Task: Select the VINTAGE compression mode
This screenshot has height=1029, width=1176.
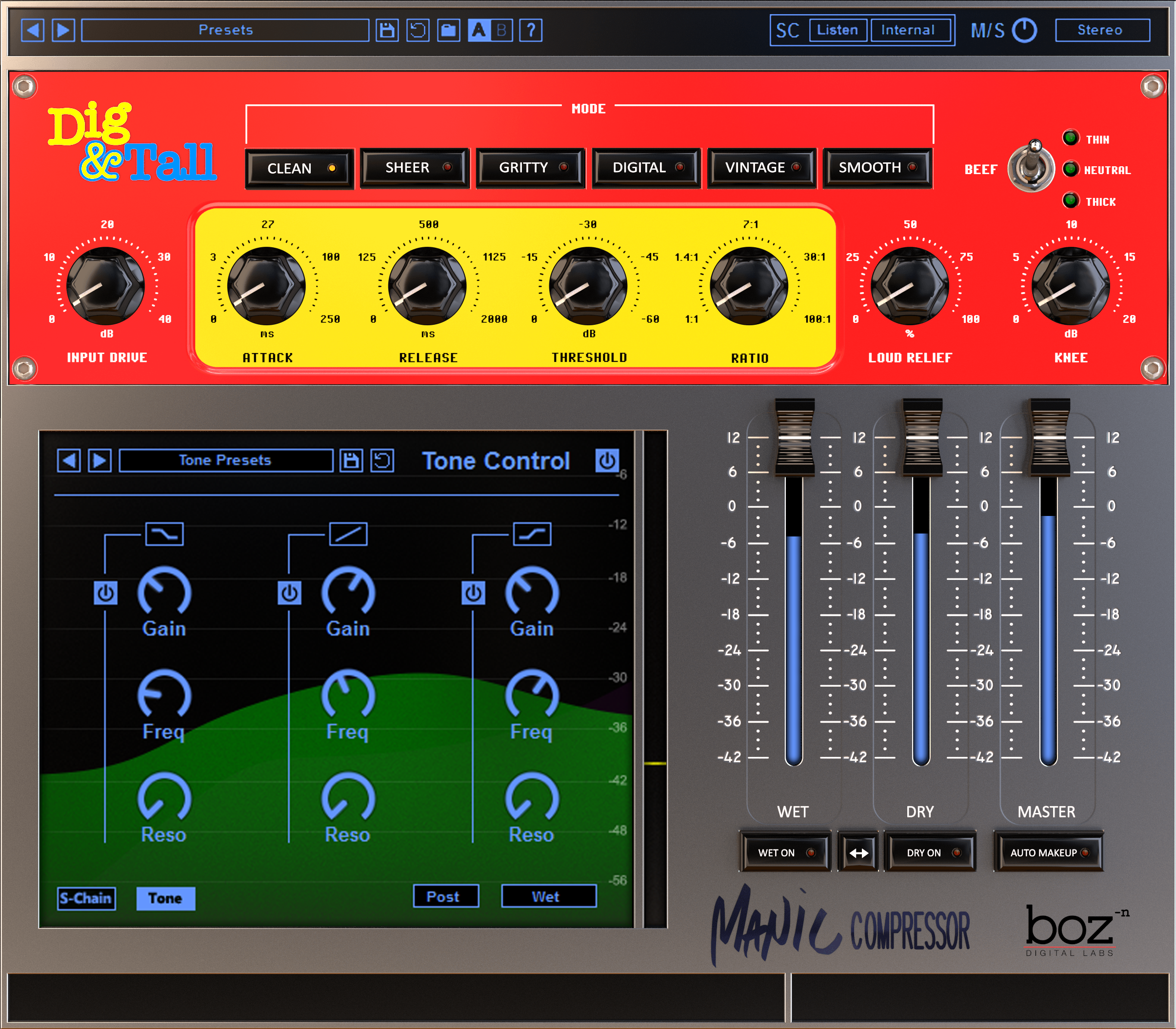Action: [761, 168]
